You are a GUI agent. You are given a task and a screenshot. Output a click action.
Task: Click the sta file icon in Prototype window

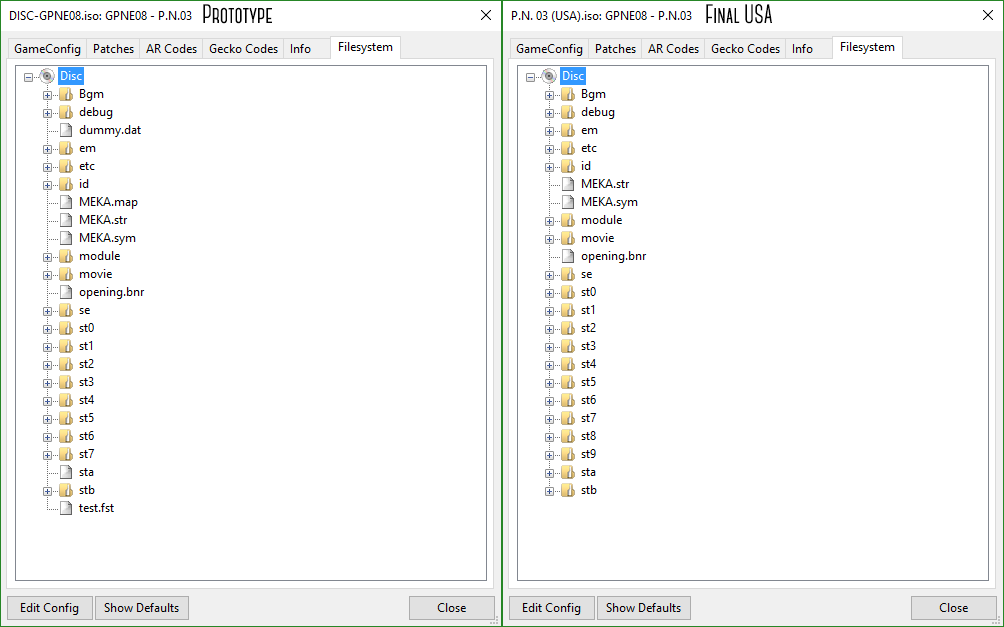(x=66, y=472)
